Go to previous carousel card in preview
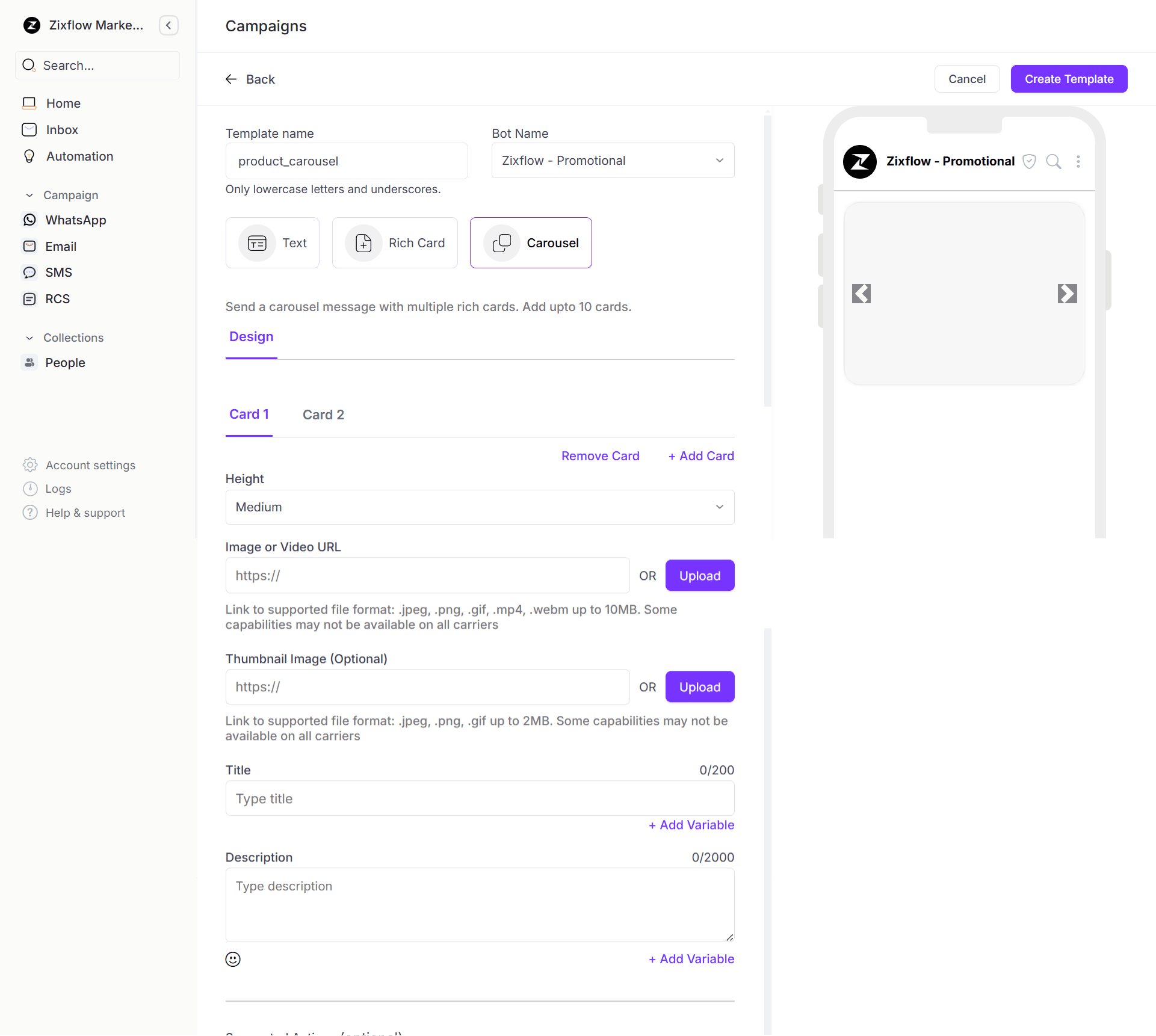 click(x=861, y=294)
